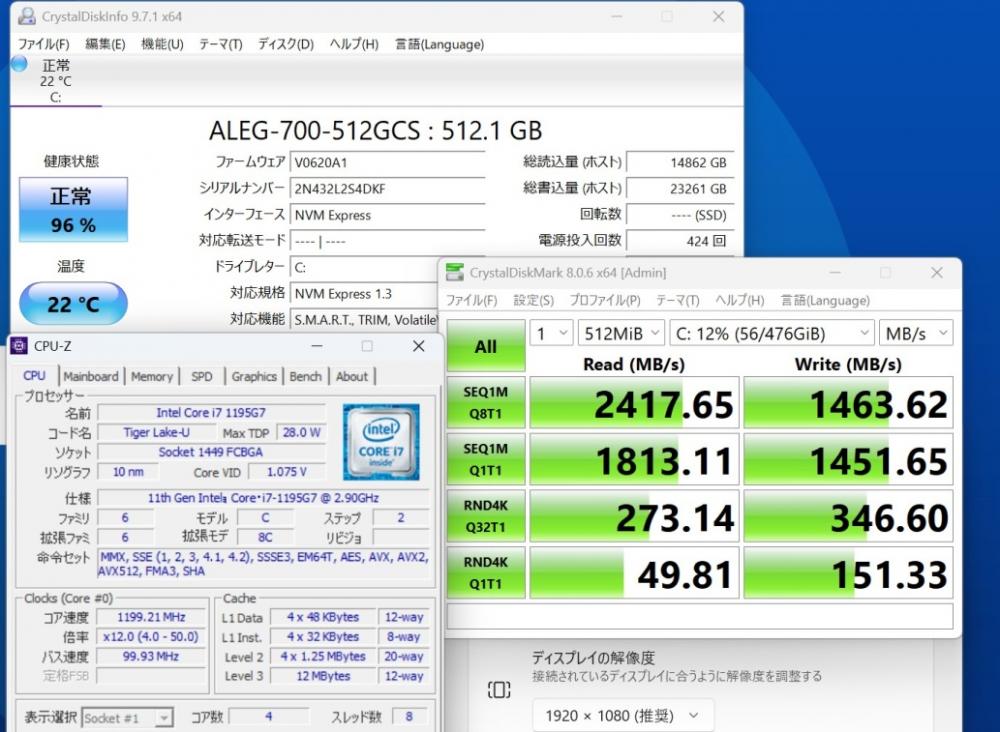Switch to the Memory tab in CPU-Z
The height and width of the screenshot is (732, 1000).
152,376
